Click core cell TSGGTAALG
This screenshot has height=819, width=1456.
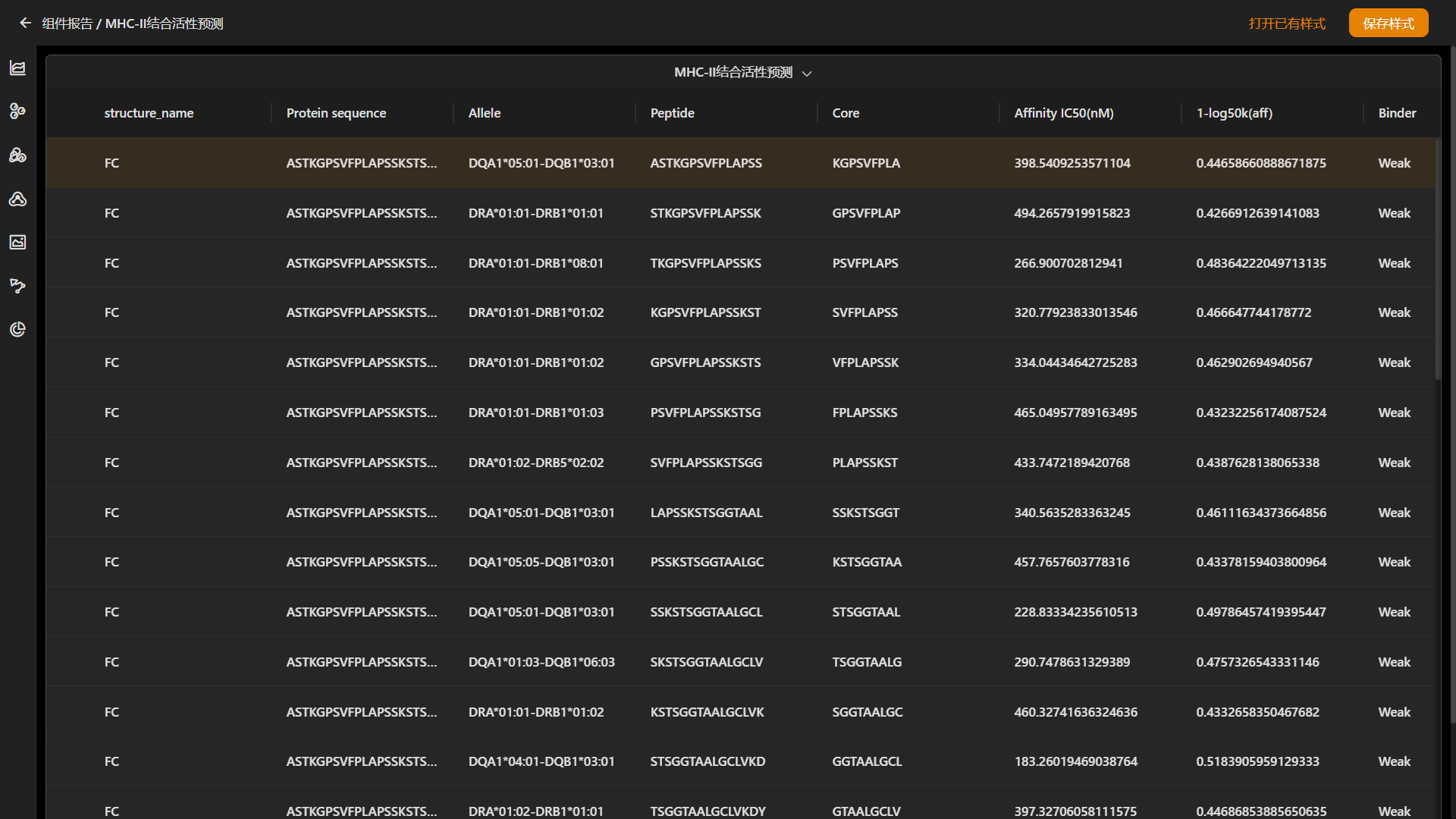coord(867,662)
